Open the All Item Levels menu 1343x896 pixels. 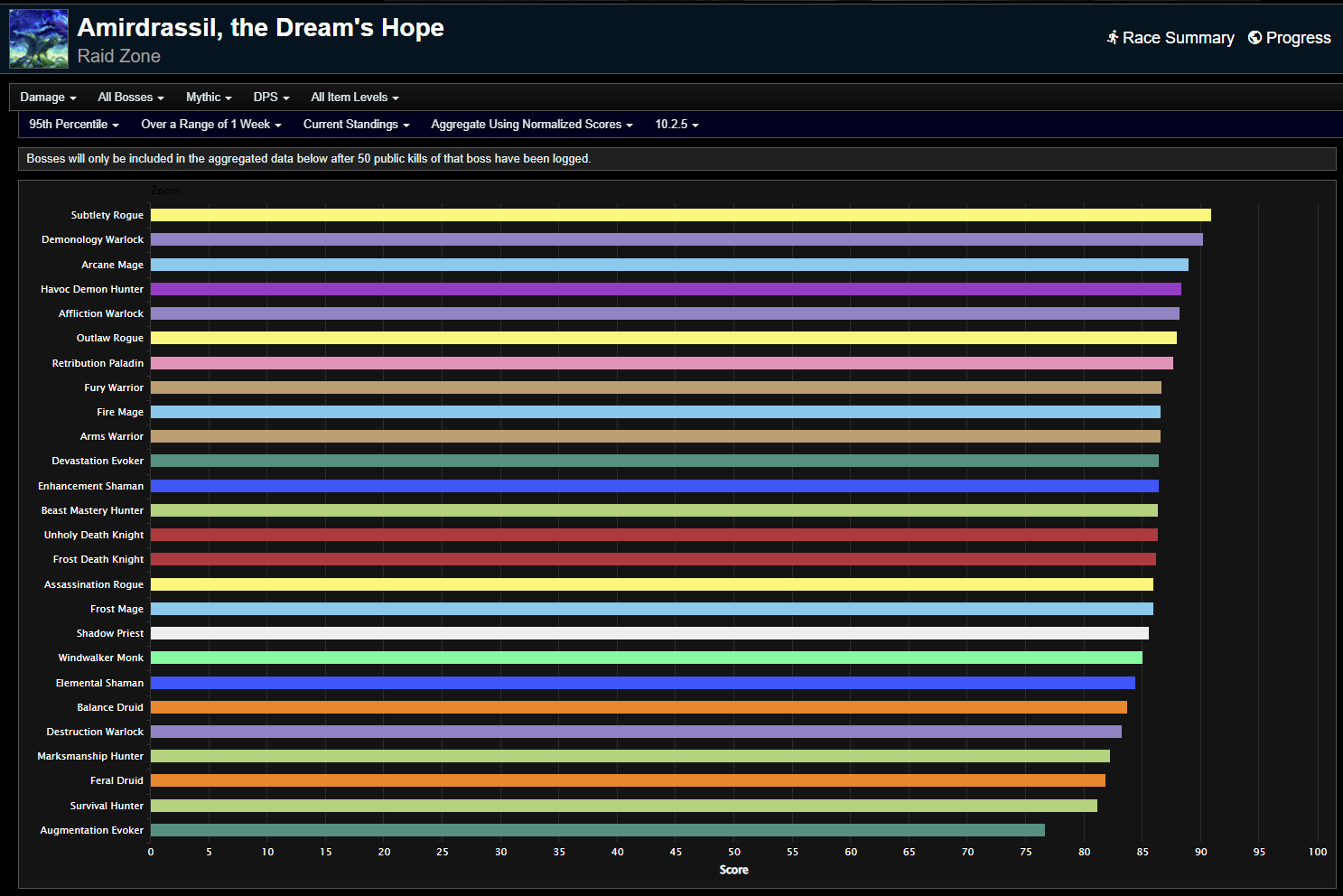pyautogui.click(x=354, y=98)
